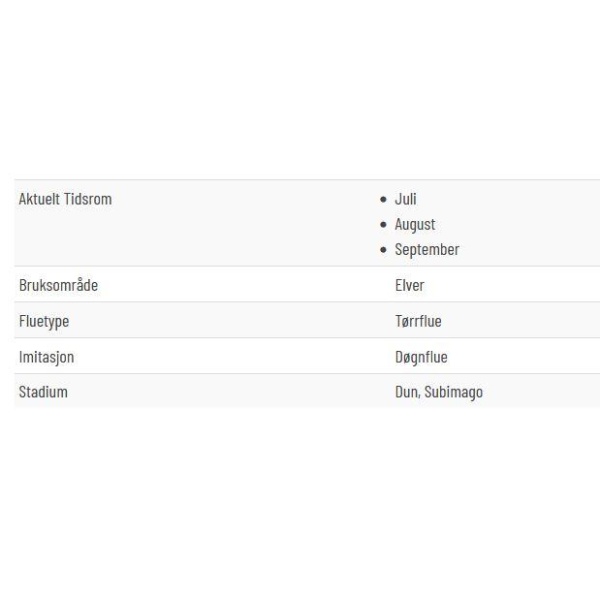
Task: Click the Elver value text
Action: [x=409, y=285]
